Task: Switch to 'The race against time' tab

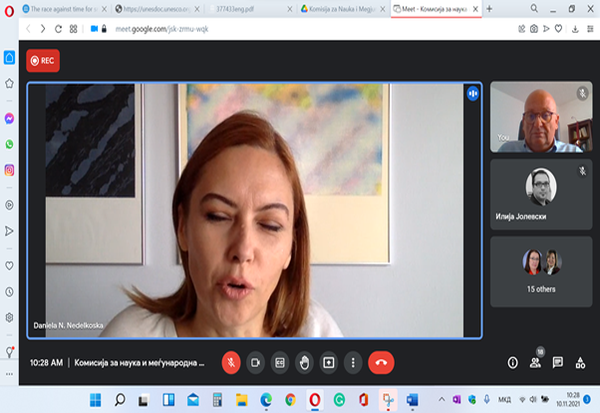Action: coord(62,8)
